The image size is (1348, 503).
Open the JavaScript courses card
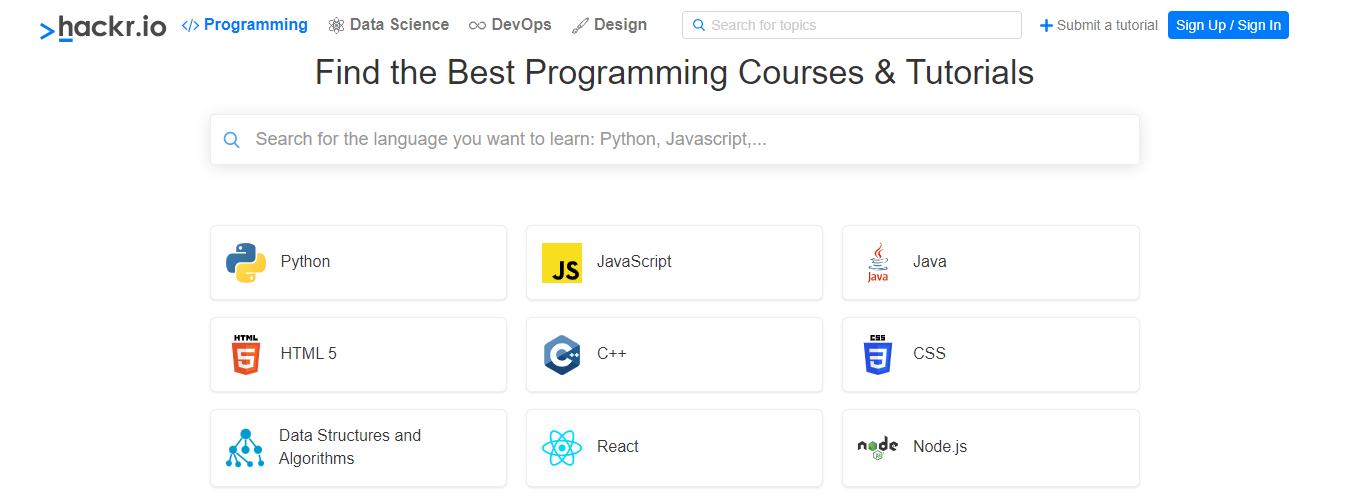tap(674, 262)
